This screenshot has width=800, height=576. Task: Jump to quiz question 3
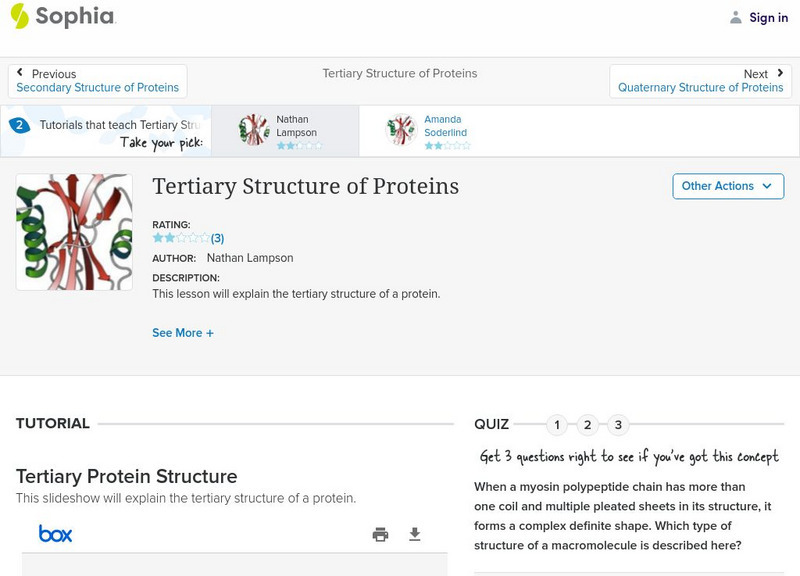[x=618, y=425]
